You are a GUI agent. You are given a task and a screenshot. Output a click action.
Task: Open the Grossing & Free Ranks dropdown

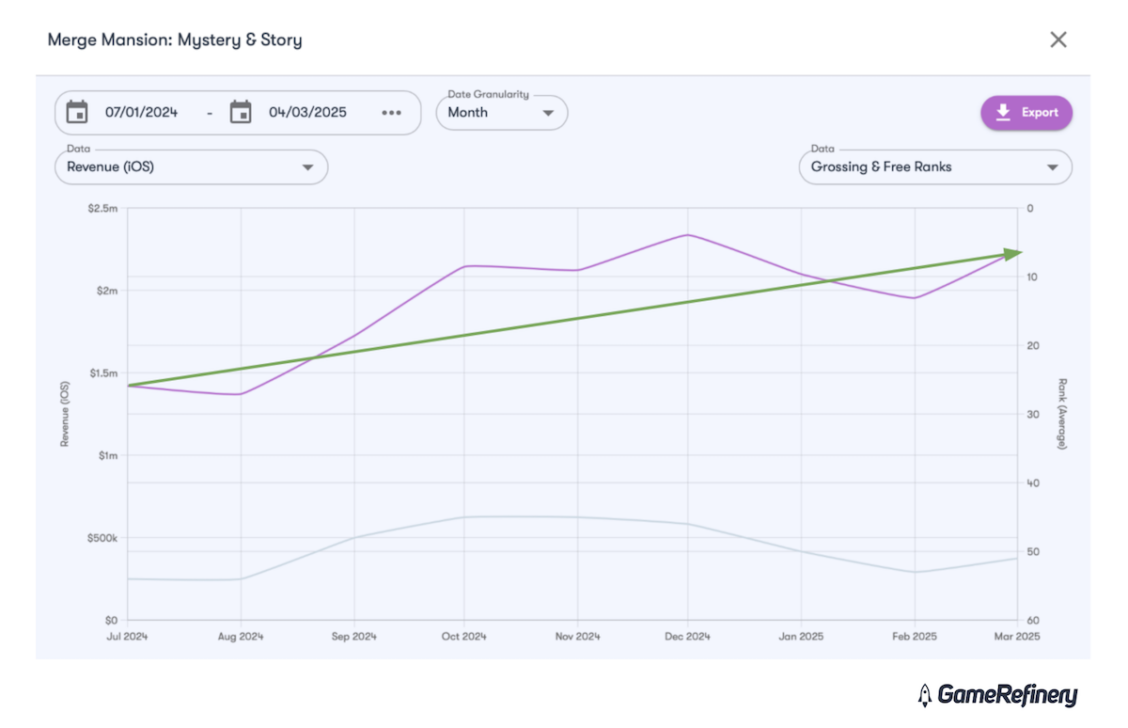(x=934, y=167)
